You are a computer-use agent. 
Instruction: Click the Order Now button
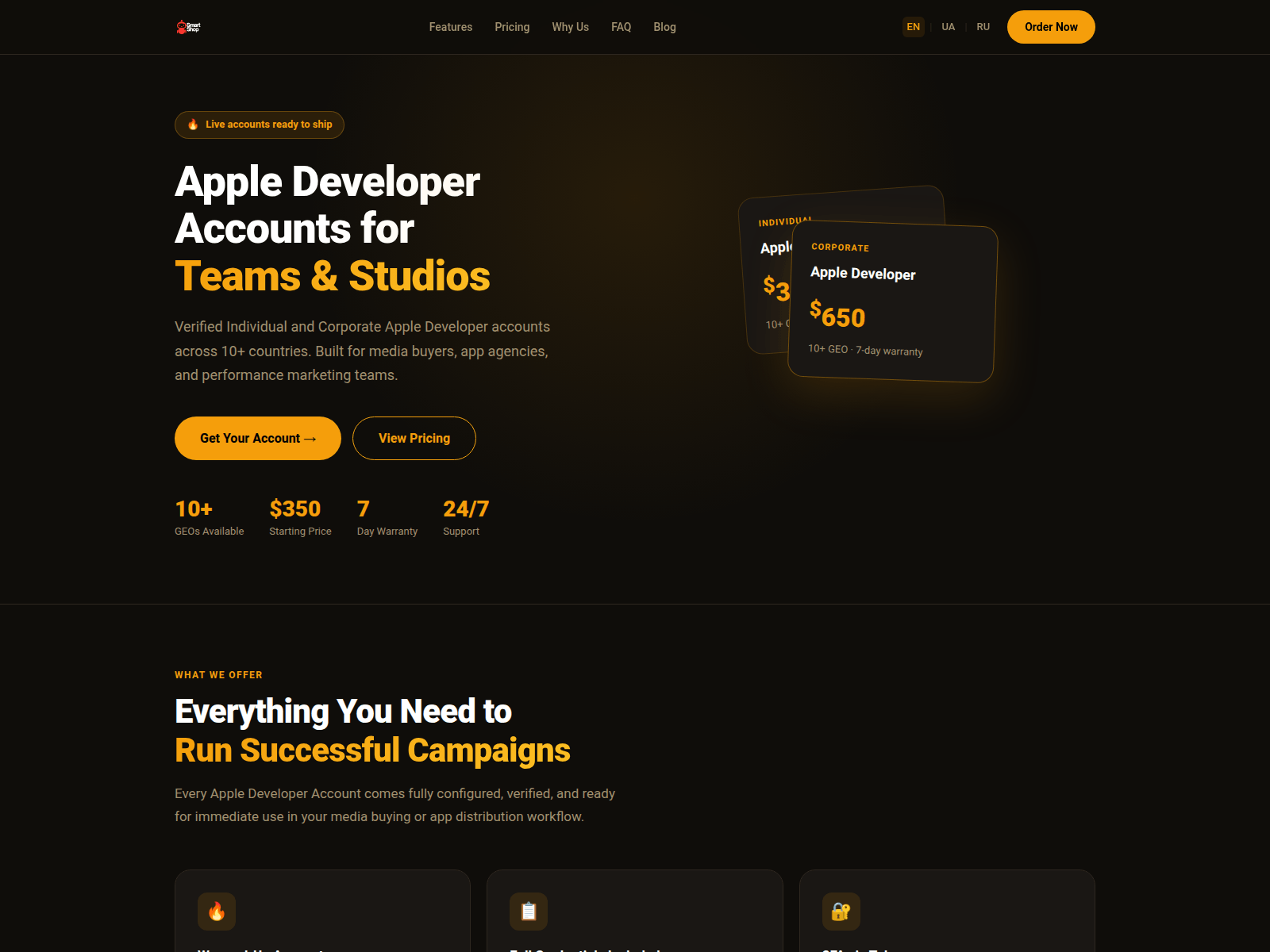tap(1051, 27)
